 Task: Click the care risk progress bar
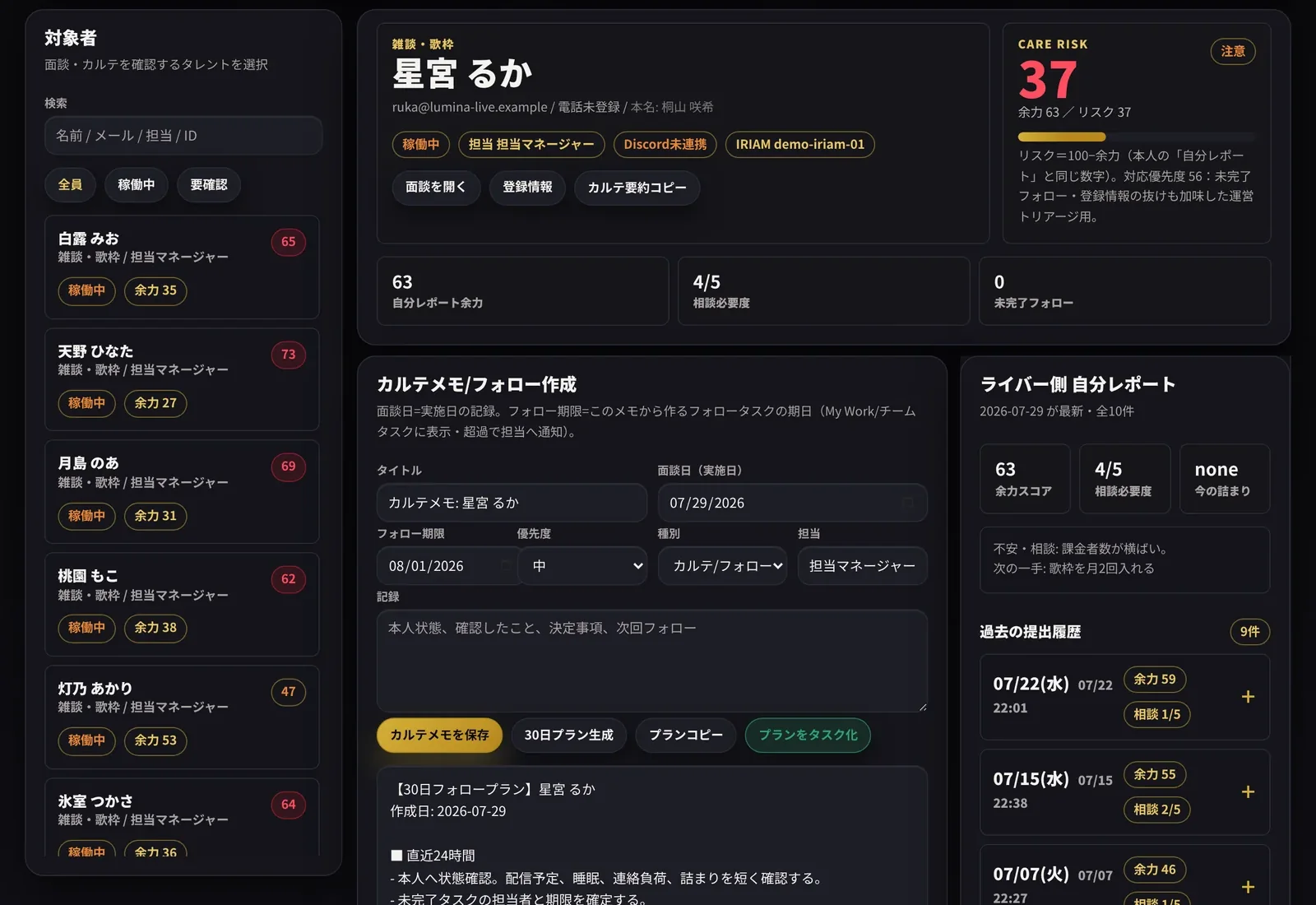(x=1137, y=137)
